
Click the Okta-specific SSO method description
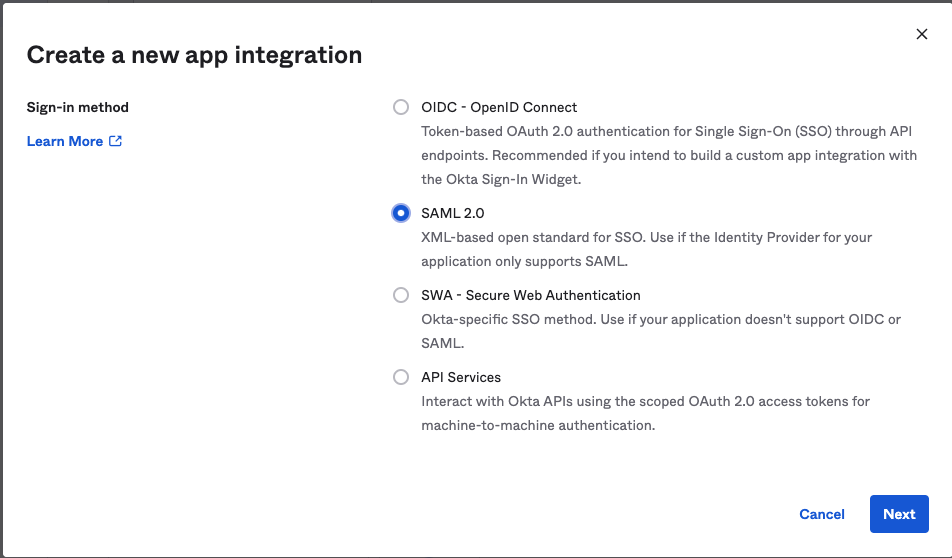tap(661, 331)
